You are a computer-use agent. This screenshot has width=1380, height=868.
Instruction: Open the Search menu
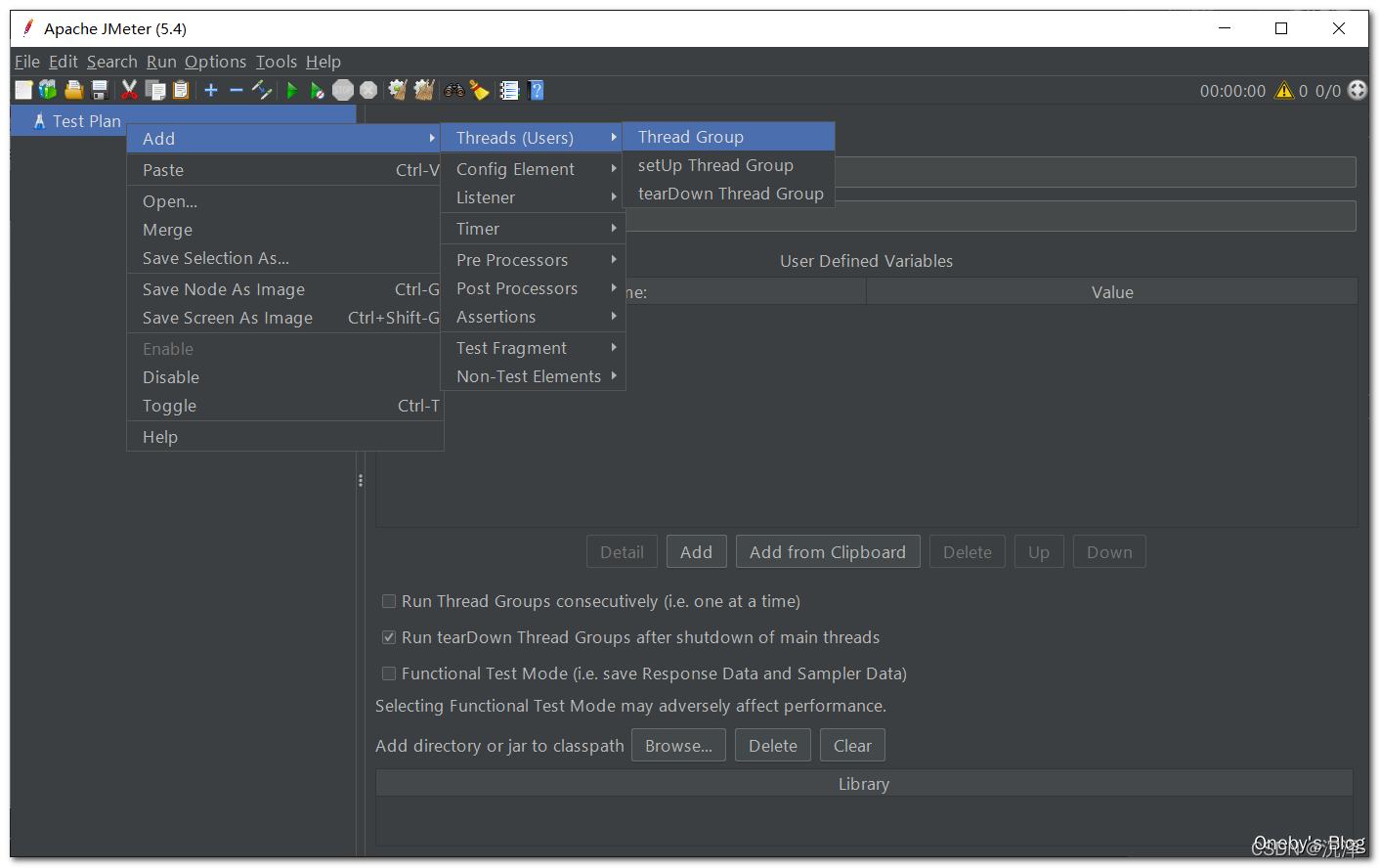(x=112, y=62)
